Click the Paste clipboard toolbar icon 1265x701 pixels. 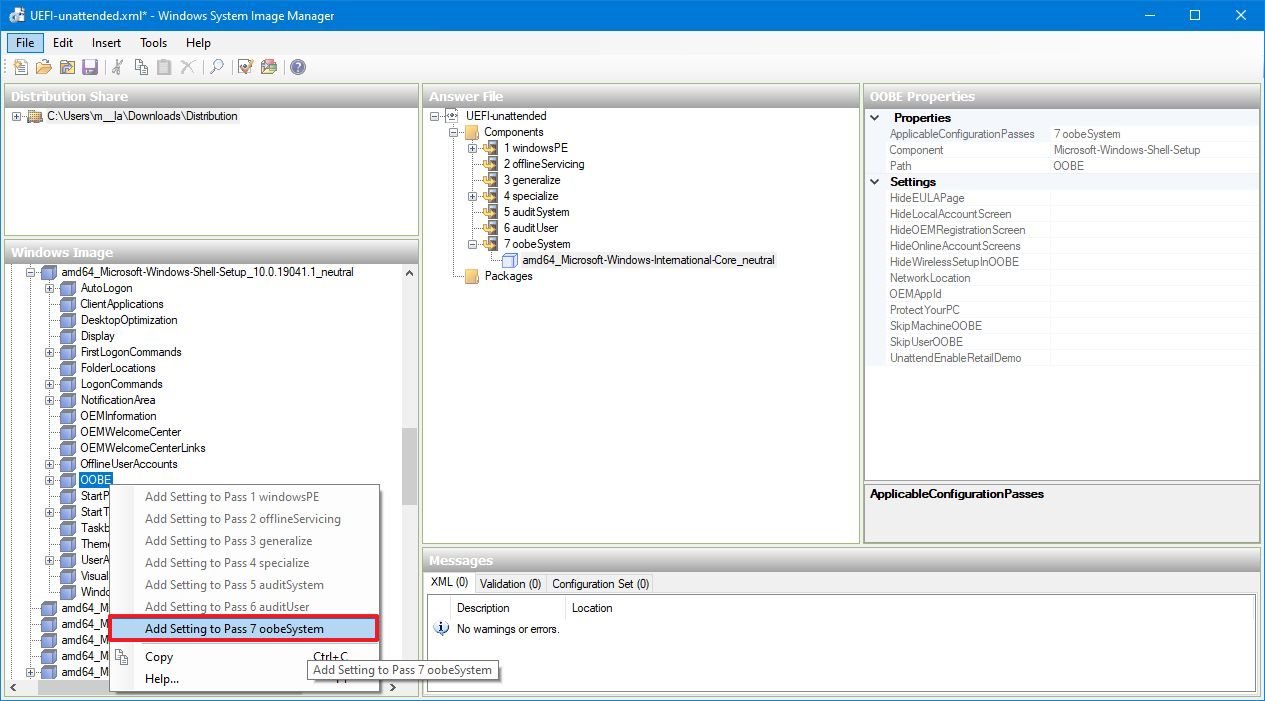pyautogui.click(x=164, y=67)
